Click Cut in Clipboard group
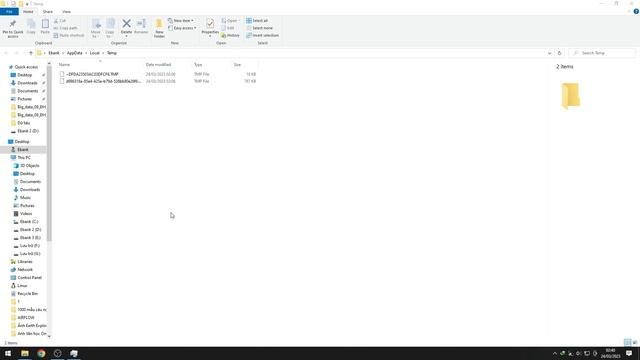 pos(60,21)
